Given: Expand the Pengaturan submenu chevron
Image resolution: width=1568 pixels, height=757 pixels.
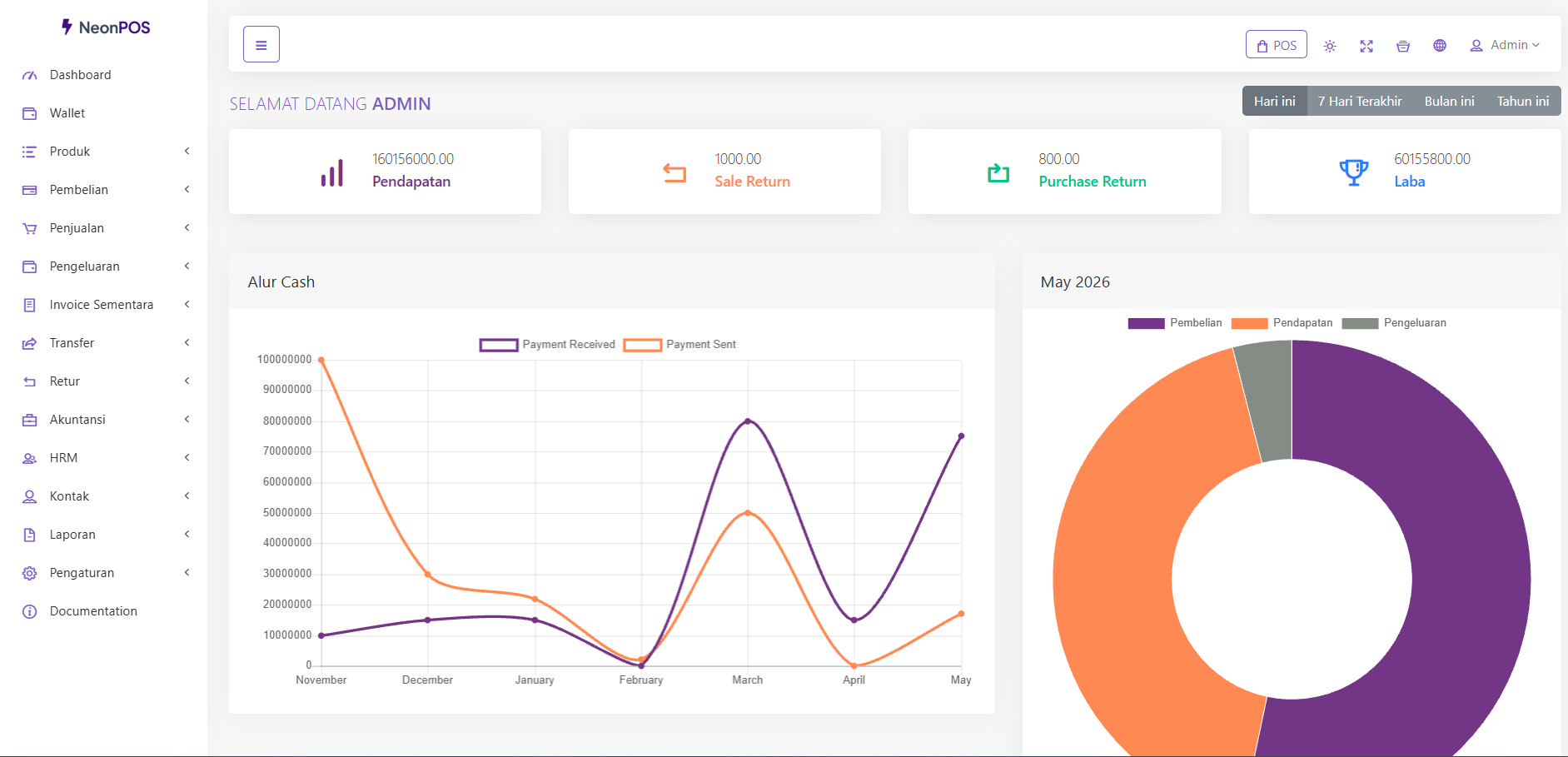Looking at the screenshot, I should (187, 572).
